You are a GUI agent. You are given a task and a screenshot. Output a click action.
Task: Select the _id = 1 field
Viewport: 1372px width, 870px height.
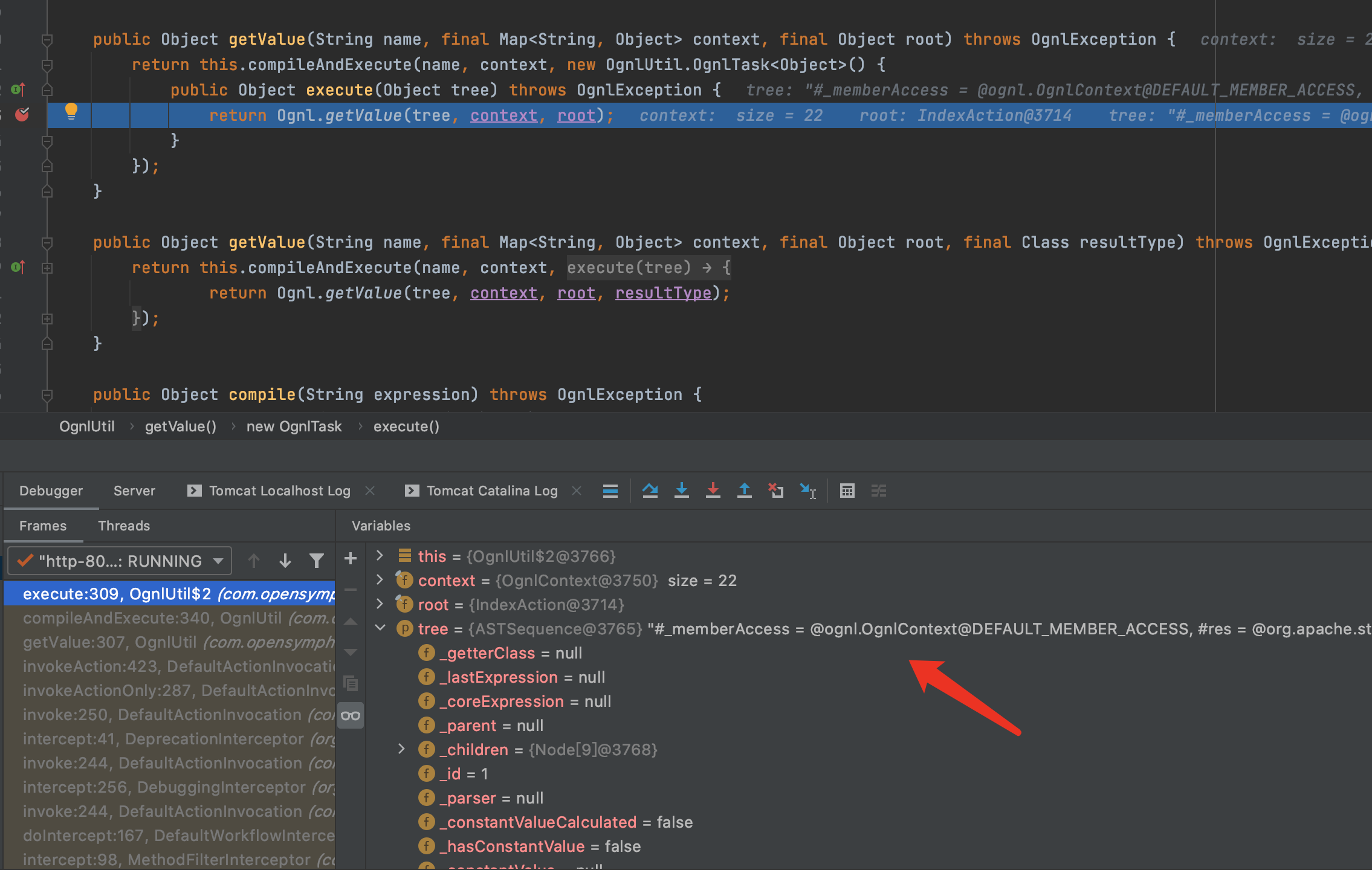(453, 774)
